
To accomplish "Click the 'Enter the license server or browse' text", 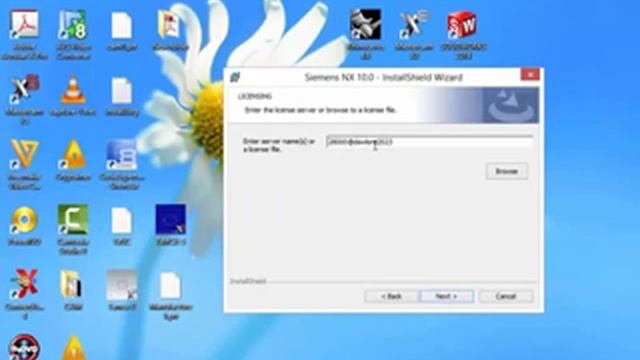I will coord(320,110).
